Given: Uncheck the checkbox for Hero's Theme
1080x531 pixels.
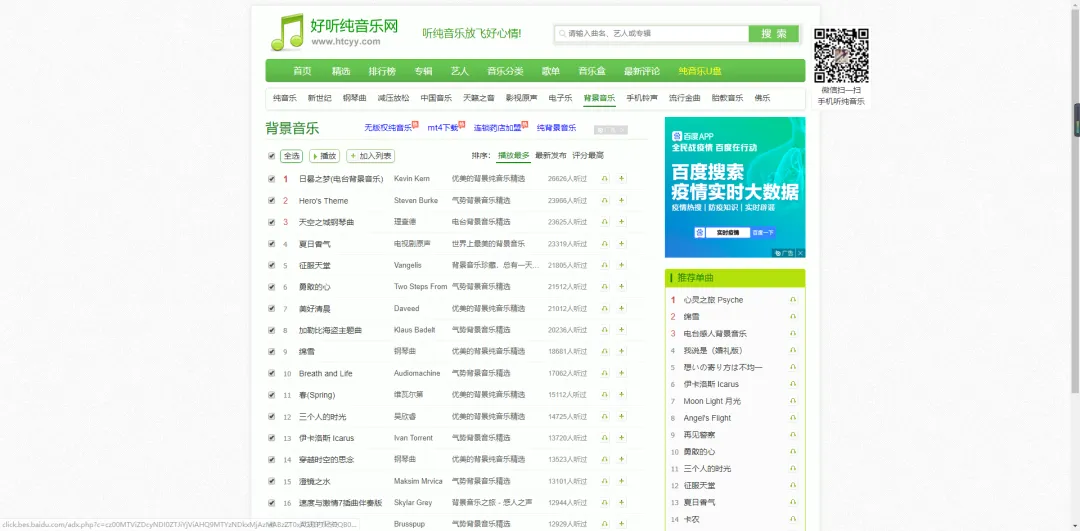Looking at the screenshot, I should click(272, 200).
